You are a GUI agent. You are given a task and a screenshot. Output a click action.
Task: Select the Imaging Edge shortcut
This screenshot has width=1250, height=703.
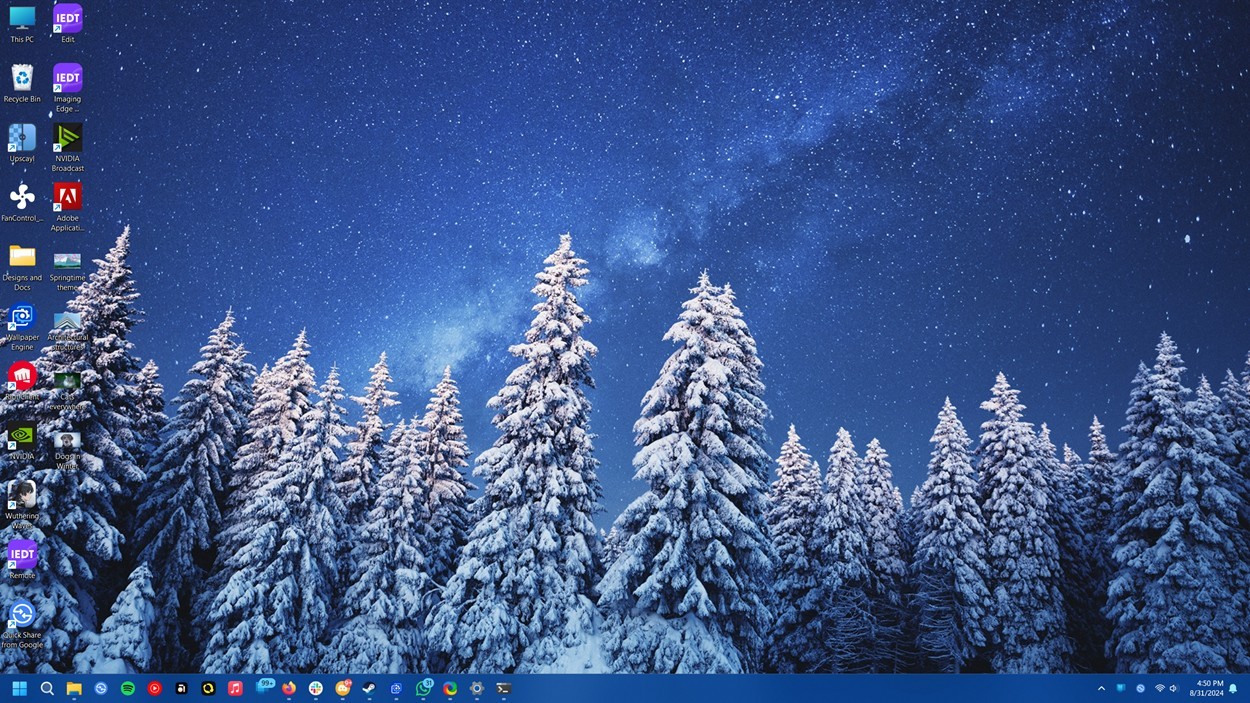click(67, 88)
